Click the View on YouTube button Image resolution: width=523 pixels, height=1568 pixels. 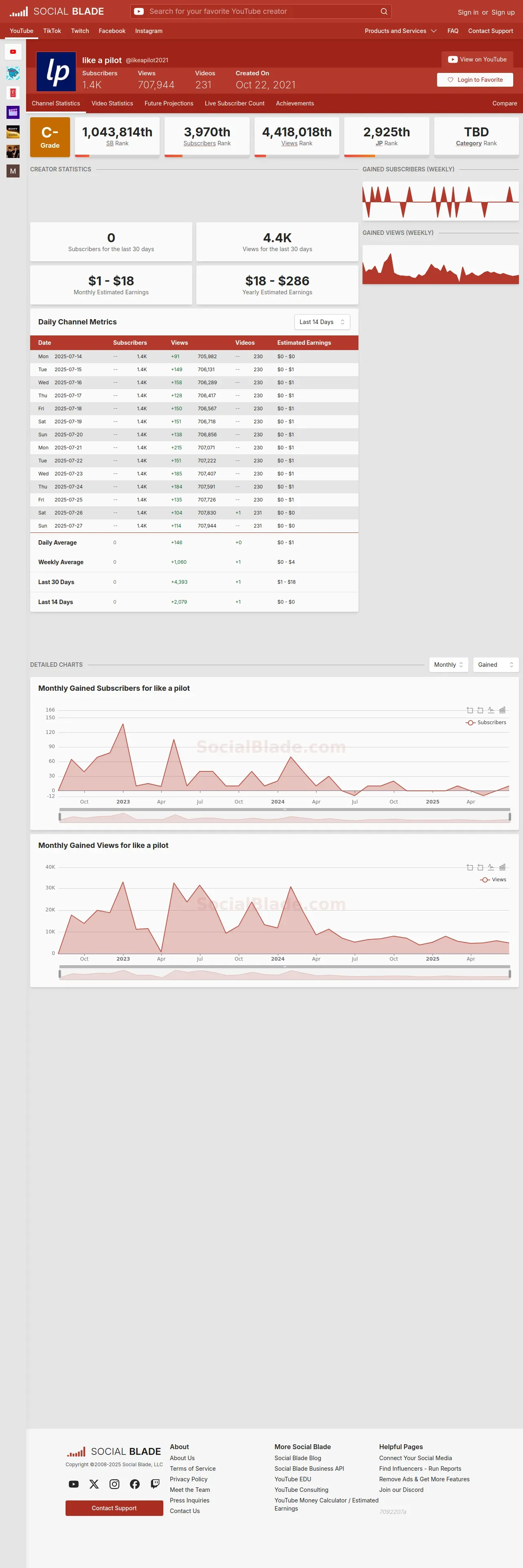pyautogui.click(x=477, y=60)
